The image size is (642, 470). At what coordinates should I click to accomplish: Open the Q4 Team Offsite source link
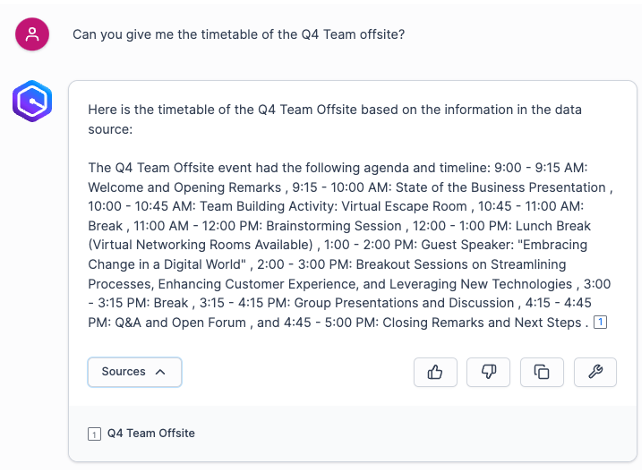tap(151, 434)
